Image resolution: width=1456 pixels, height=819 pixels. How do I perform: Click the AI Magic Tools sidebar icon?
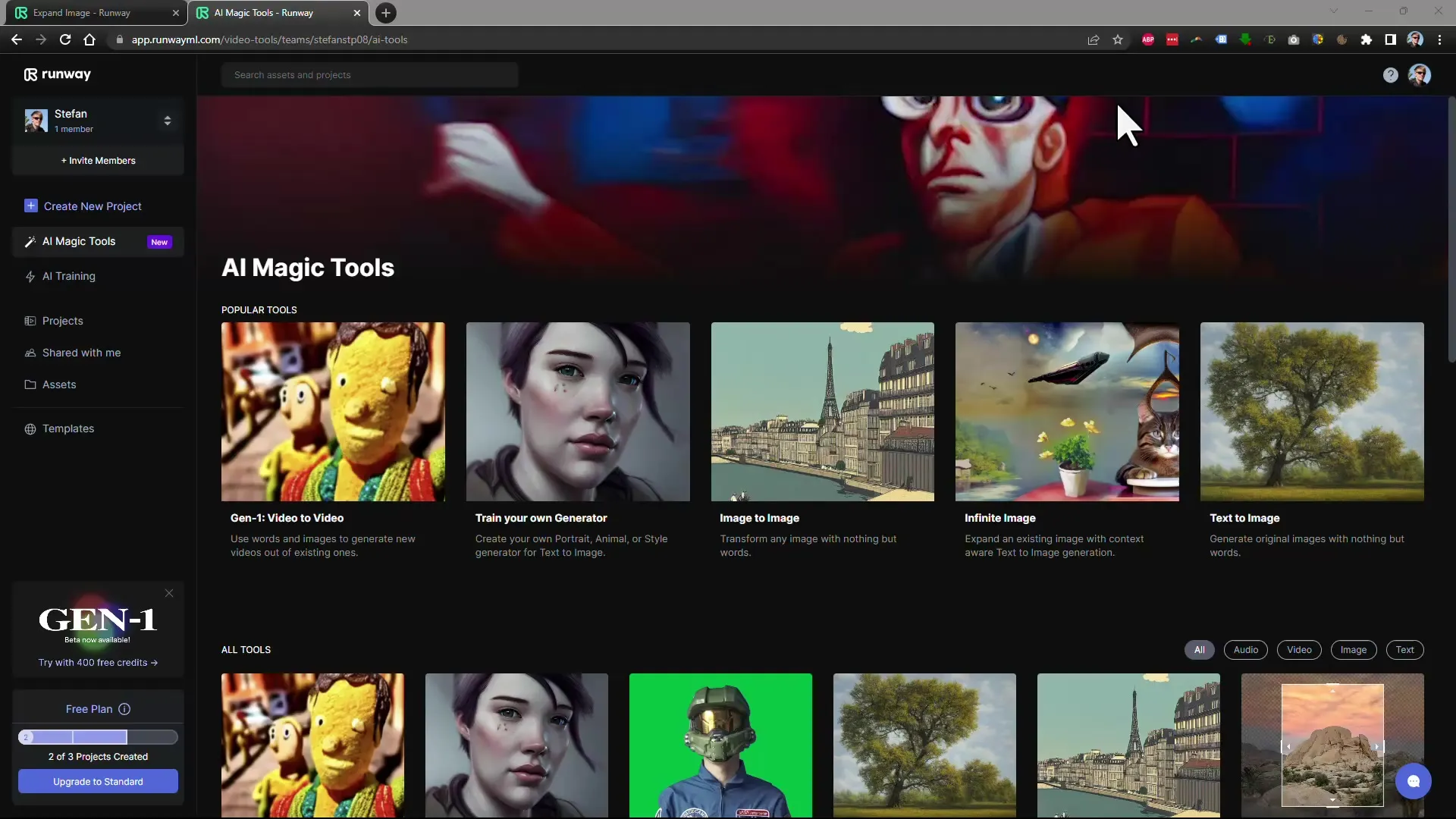(27, 241)
